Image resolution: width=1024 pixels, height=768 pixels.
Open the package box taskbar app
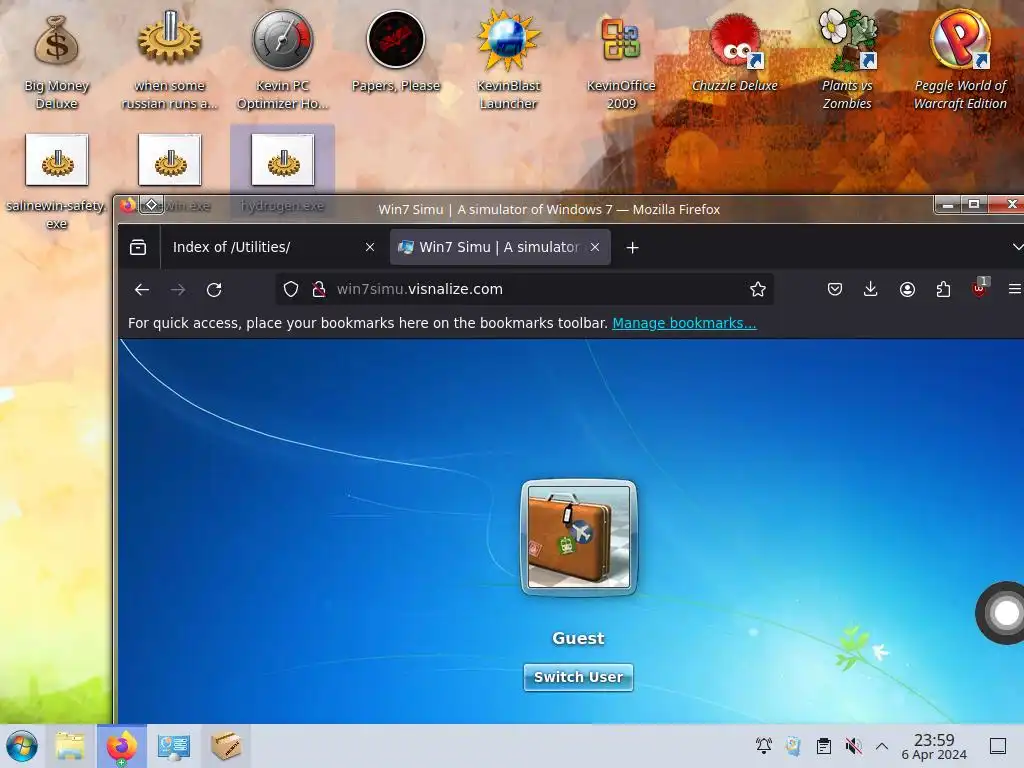pyautogui.click(x=226, y=746)
